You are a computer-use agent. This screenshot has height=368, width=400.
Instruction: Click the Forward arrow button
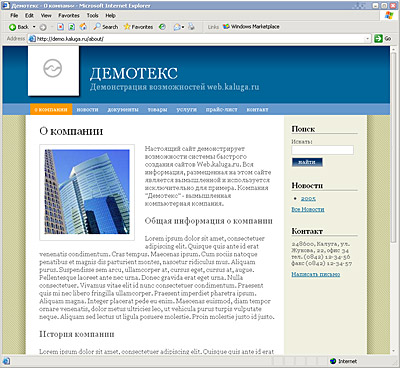pos(43,27)
